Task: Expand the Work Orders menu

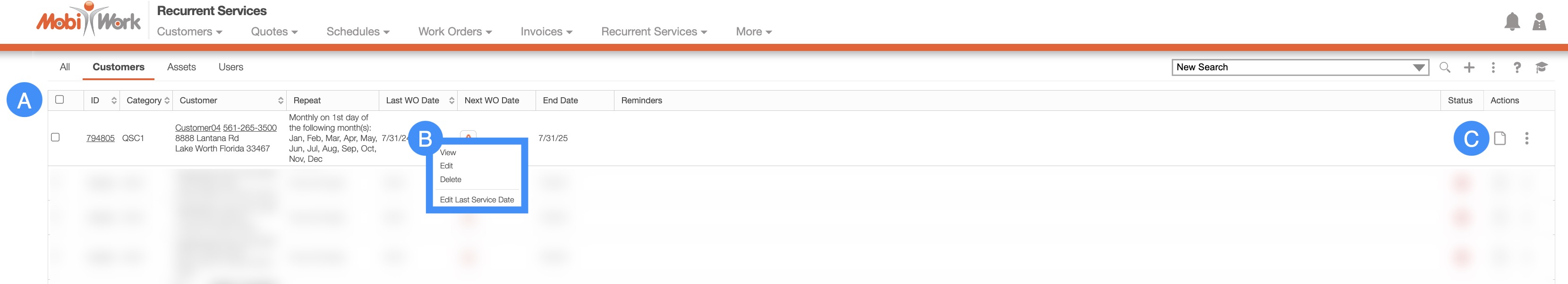Action: 455,32
